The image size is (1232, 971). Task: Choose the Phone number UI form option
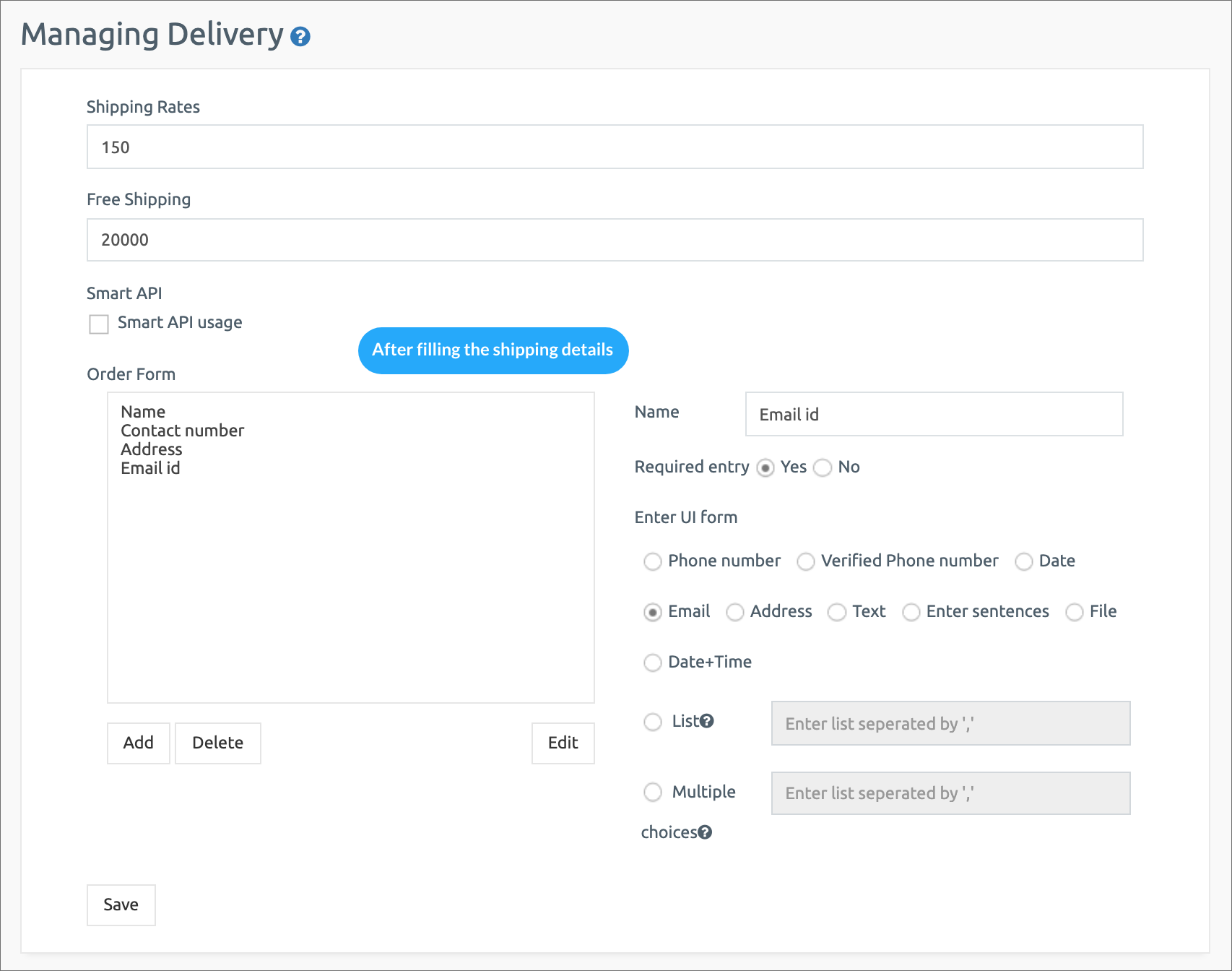pos(653,561)
